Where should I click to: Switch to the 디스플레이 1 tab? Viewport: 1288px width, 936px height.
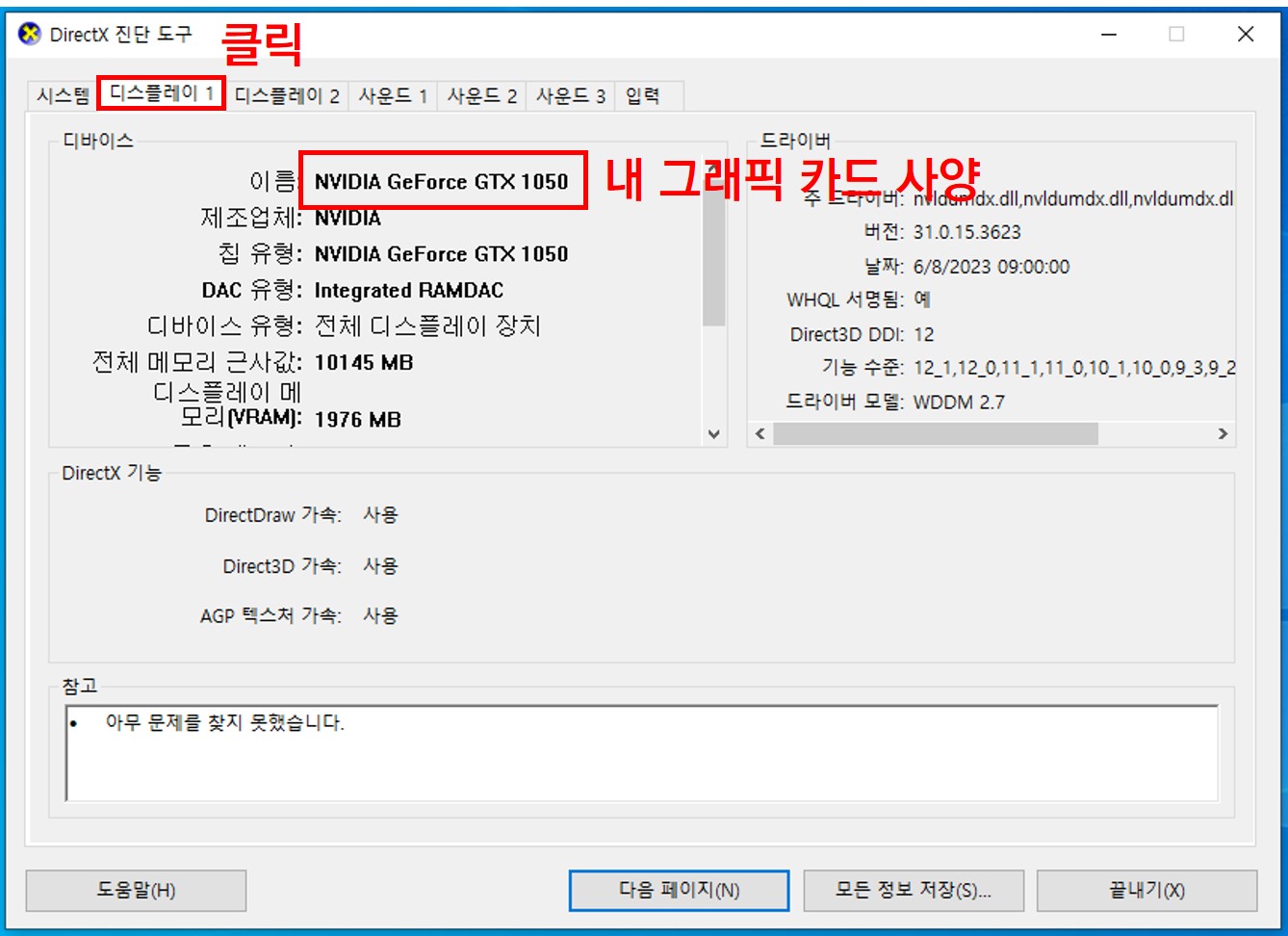162,93
